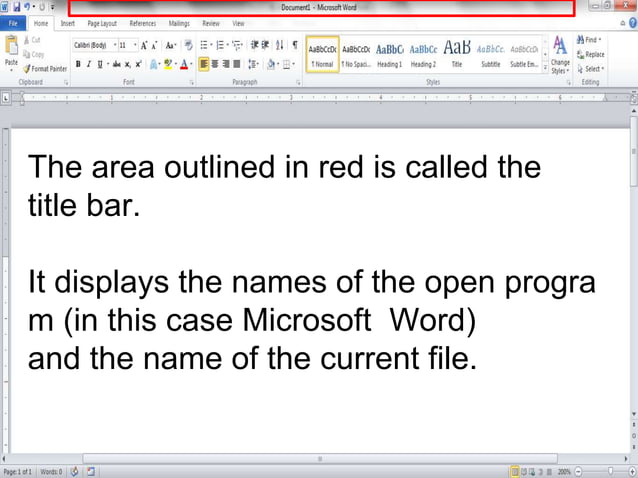Open the font size 11 dropdown
The image size is (638, 478).
[135, 45]
